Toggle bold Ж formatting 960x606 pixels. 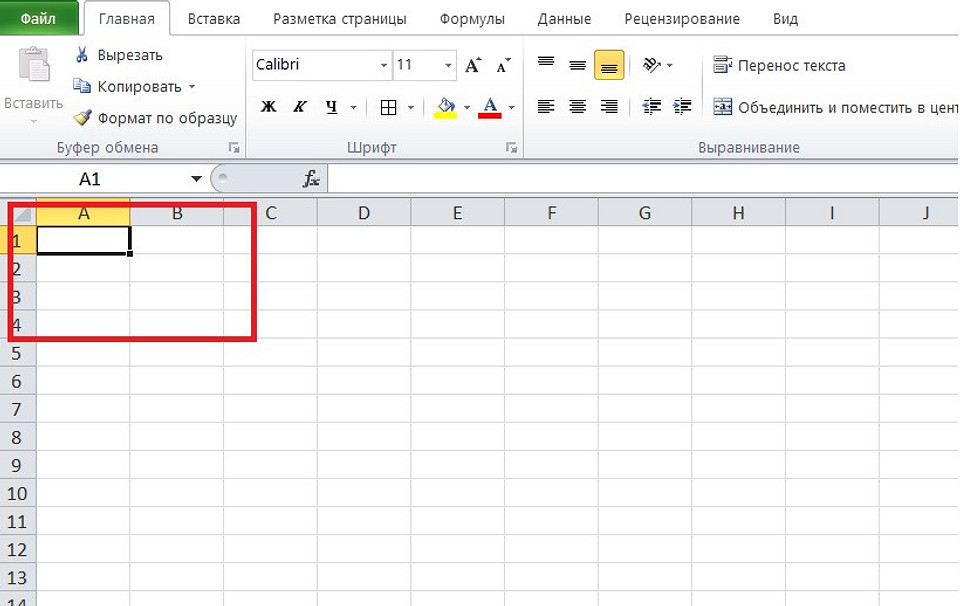(268, 107)
